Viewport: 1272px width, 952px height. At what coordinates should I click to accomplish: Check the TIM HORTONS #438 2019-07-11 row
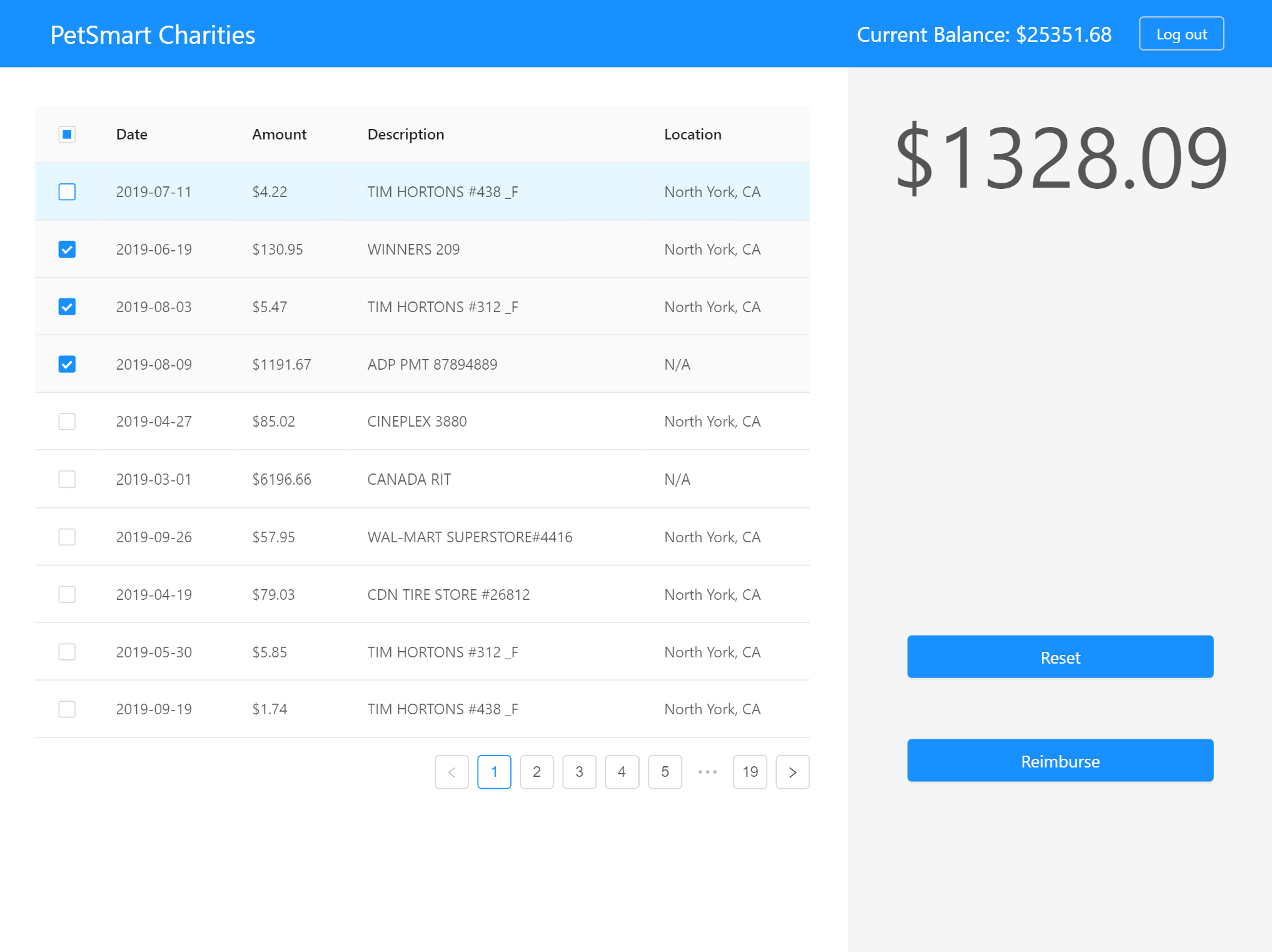pos(67,192)
